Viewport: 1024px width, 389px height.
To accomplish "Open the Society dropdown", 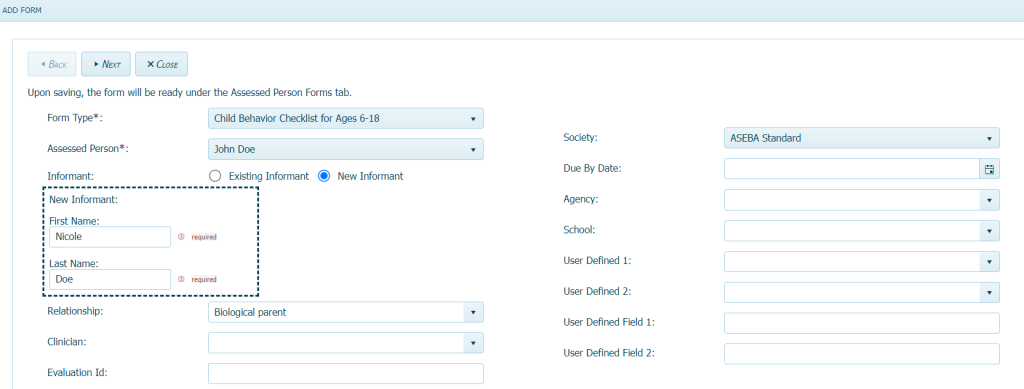I will tap(862, 138).
